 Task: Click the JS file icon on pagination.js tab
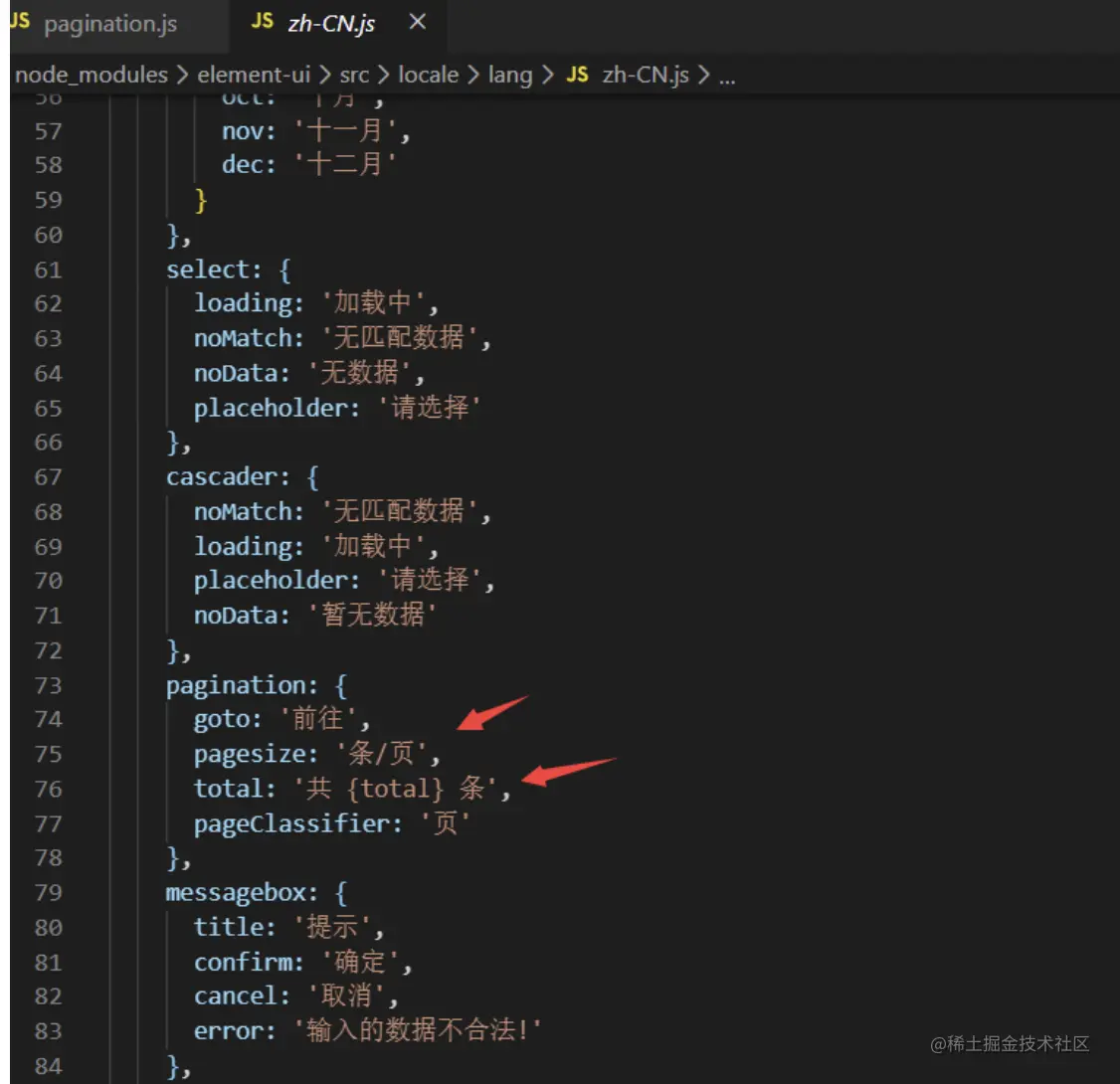pyautogui.click(x=19, y=21)
